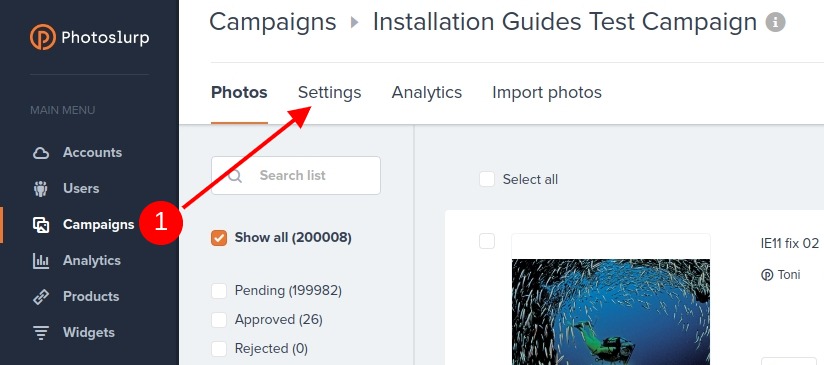Image resolution: width=824 pixels, height=365 pixels.
Task: Click the Users people icon
Action: (x=40, y=189)
